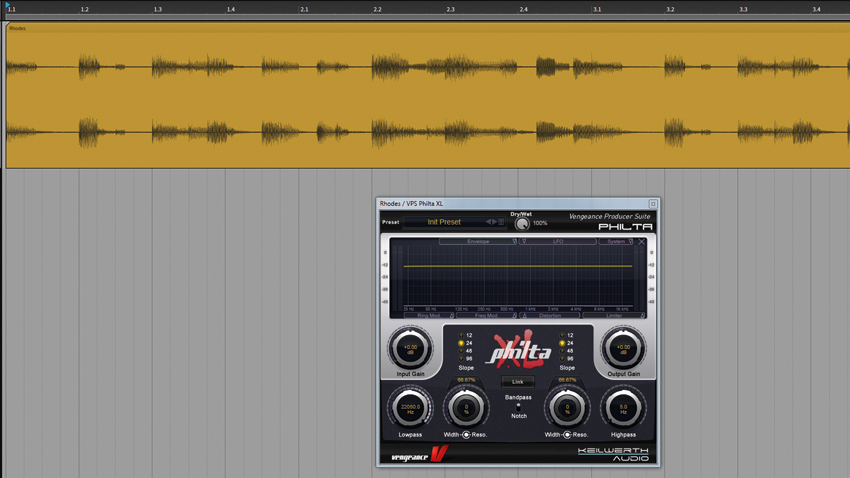Open the Envelope tab
Screen dimensions: 850x478
click(x=478, y=241)
